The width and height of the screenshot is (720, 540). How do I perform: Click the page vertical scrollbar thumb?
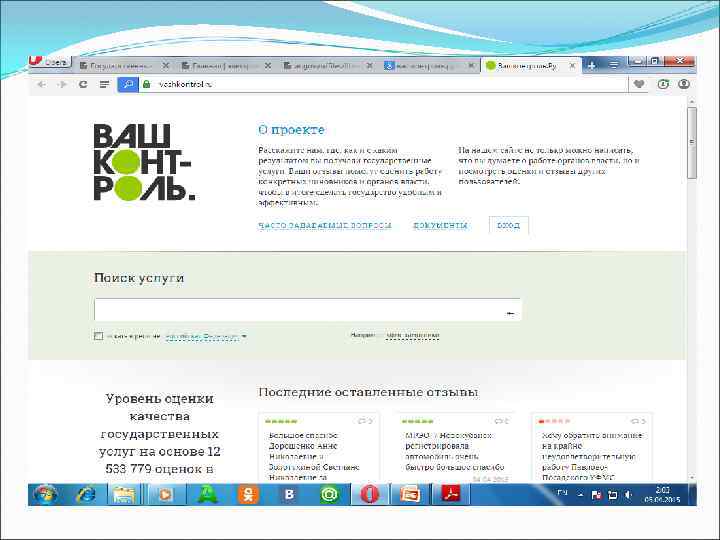(x=692, y=142)
